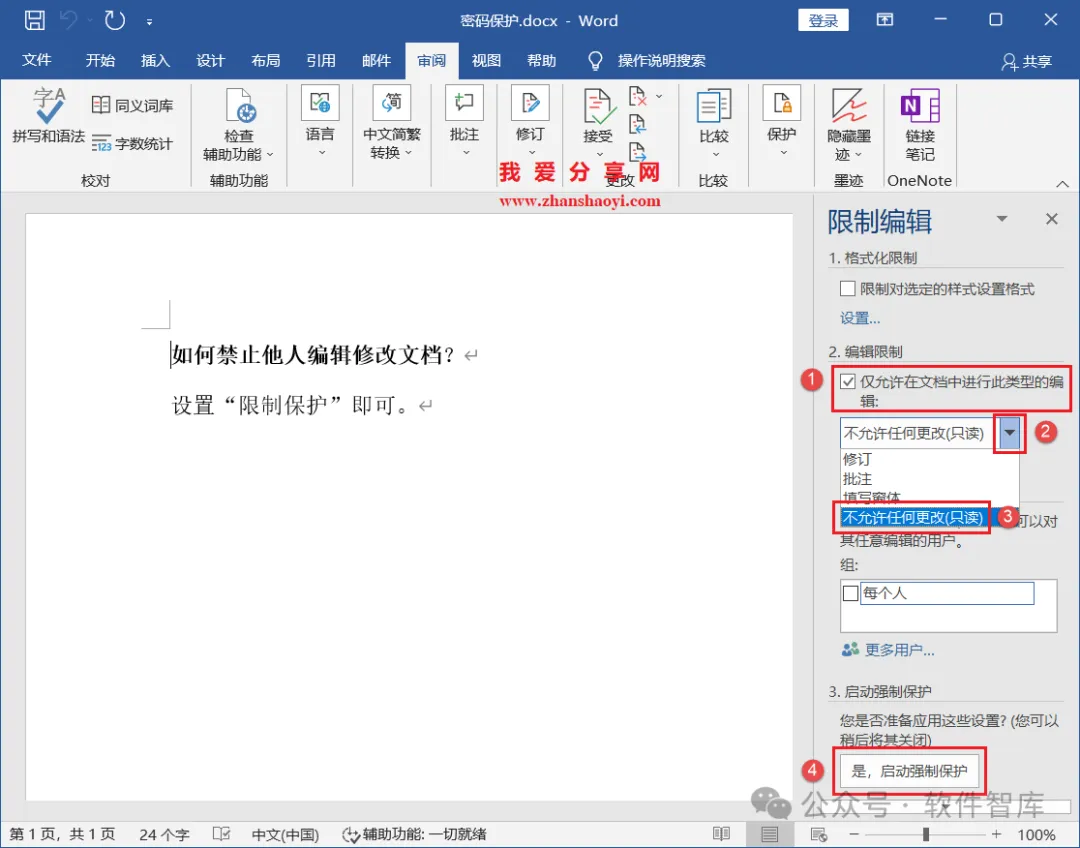Viewport: 1080px width, 848px height.
Task: Open 中文简繁转换 menu
Action: [391, 121]
